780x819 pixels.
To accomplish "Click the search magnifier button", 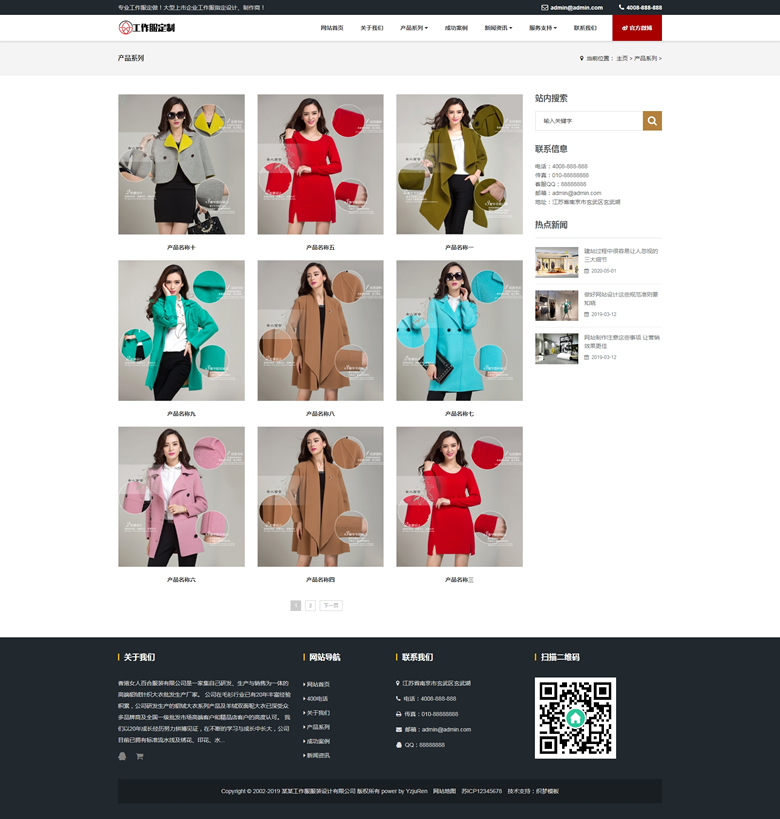I will click(x=652, y=121).
